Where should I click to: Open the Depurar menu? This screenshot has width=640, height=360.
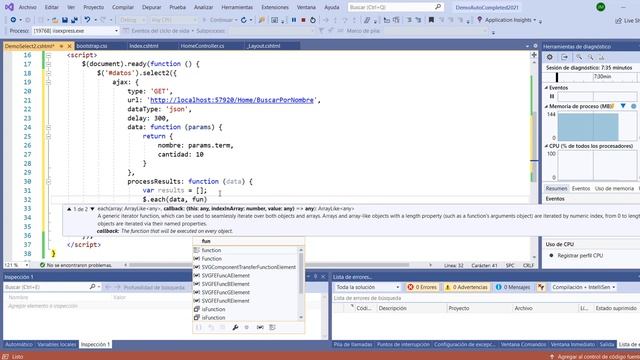[151, 7]
